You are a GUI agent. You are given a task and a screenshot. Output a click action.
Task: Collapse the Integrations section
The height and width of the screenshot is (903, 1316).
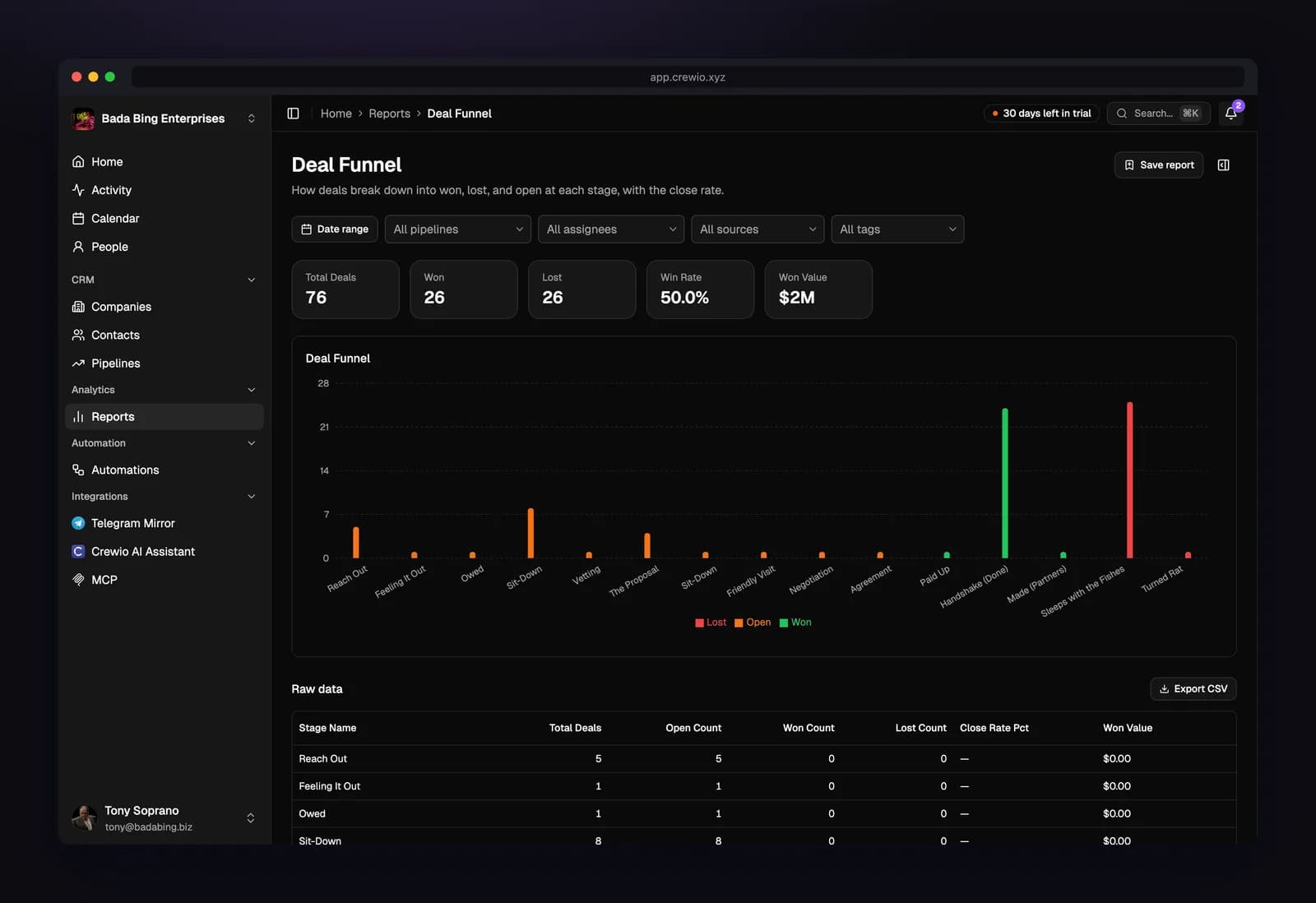252,497
